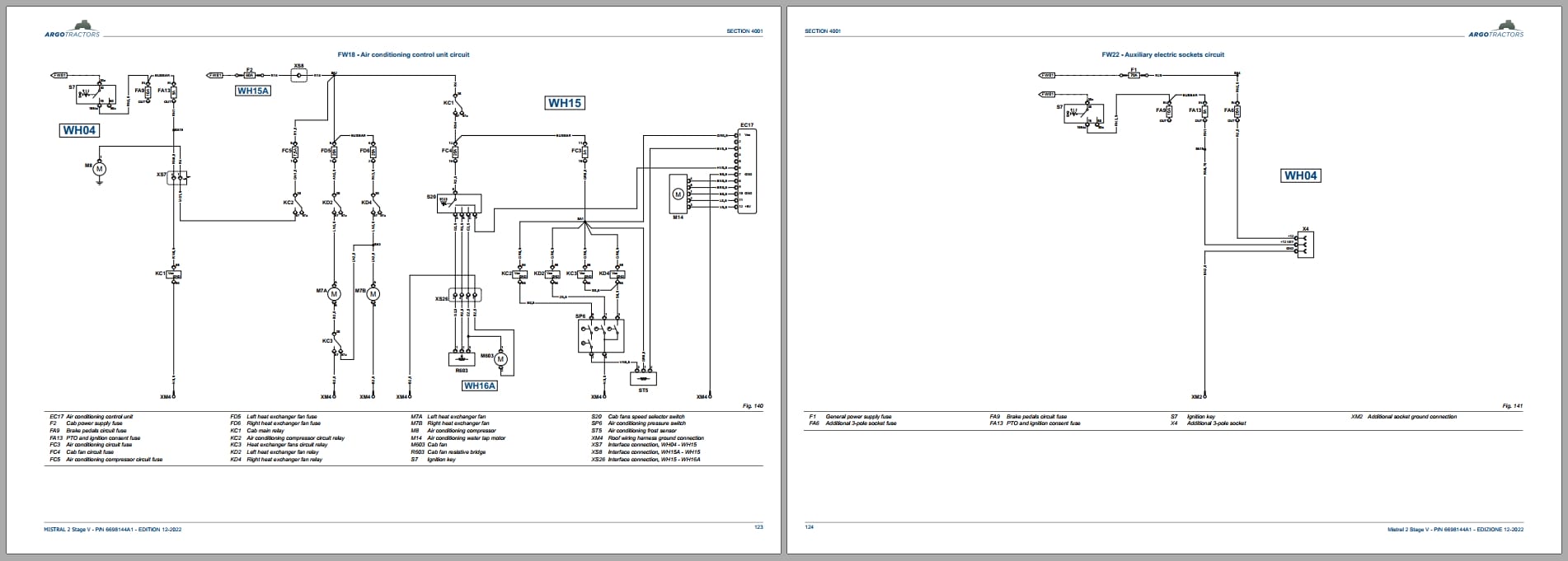Click the 'Fig. 141' caption
This screenshot has width=1568, height=561.
(1513, 406)
